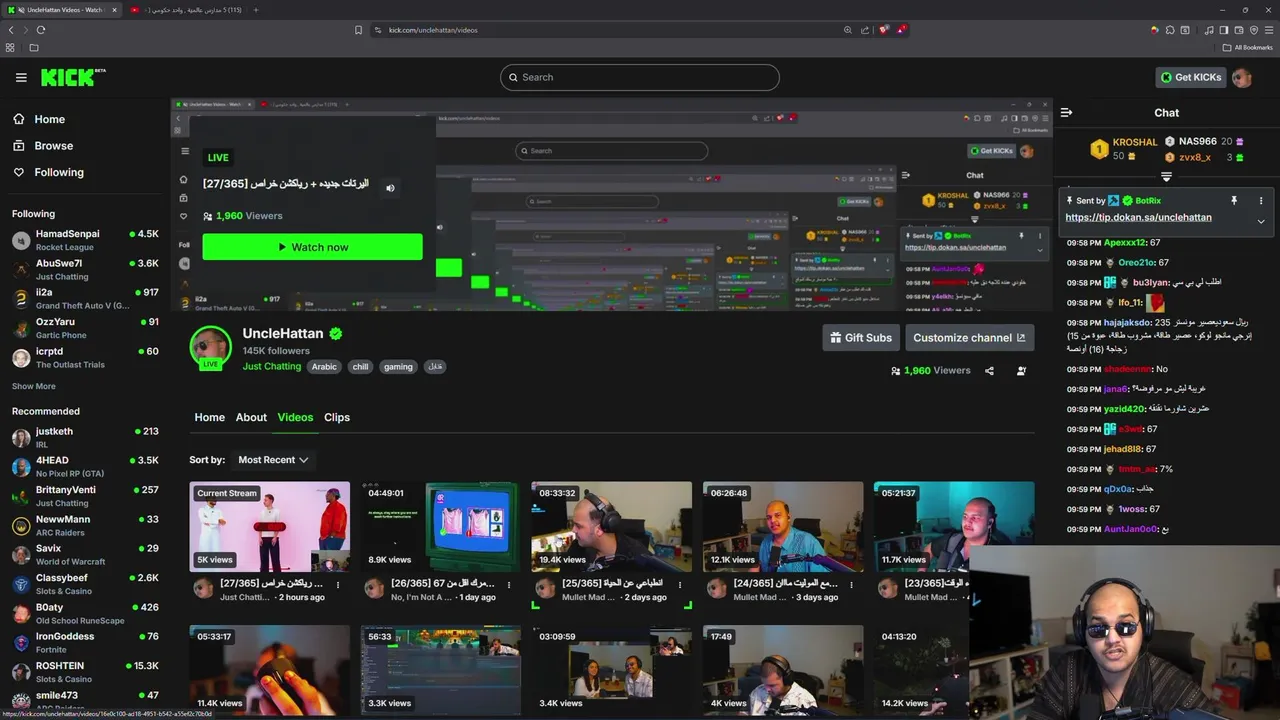Open the Current Stream video thumbnail
1280x720 pixels.
pyautogui.click(x=270, y=527)
